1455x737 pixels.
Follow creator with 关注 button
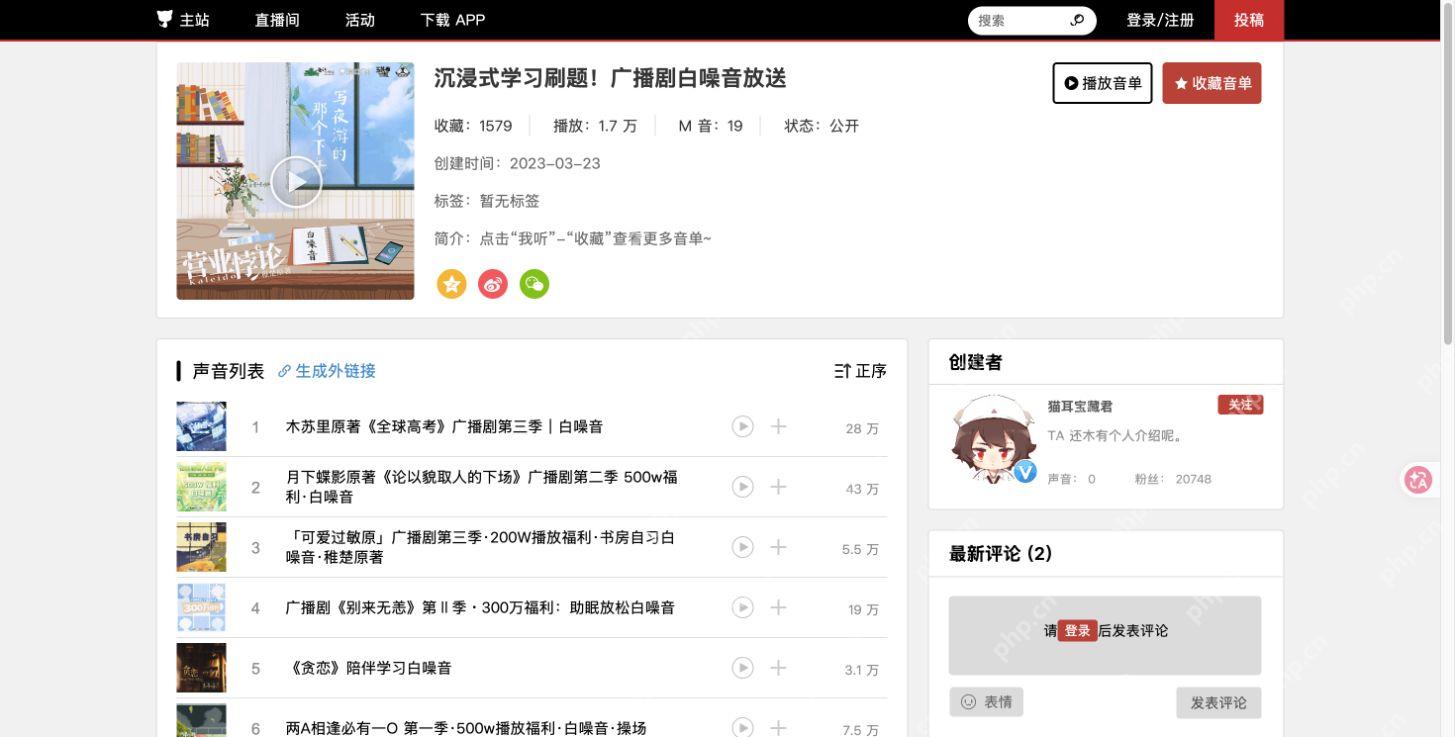(1240, 405)
